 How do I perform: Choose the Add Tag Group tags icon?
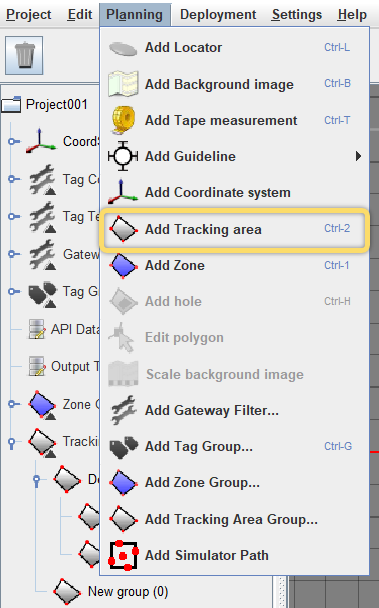tap(124, 447)
